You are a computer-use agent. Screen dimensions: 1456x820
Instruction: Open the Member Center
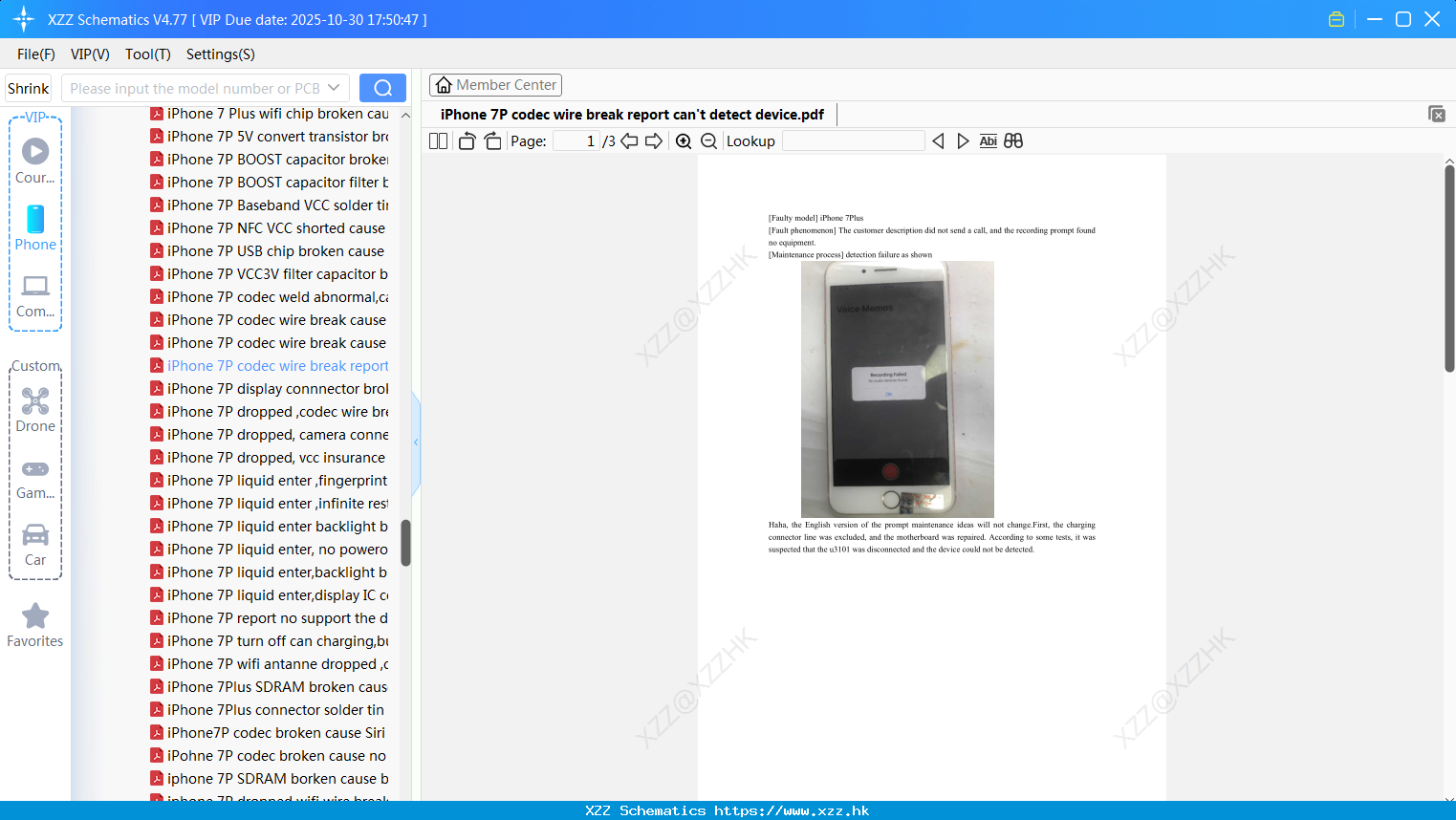tap(495, 85)
